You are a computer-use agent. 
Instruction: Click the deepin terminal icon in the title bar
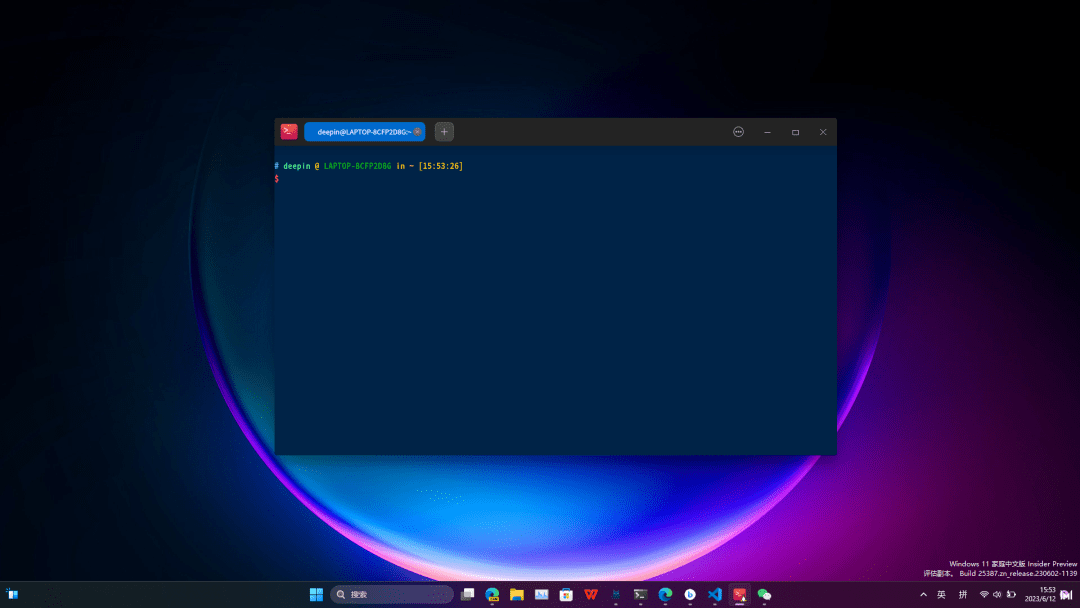288,131
